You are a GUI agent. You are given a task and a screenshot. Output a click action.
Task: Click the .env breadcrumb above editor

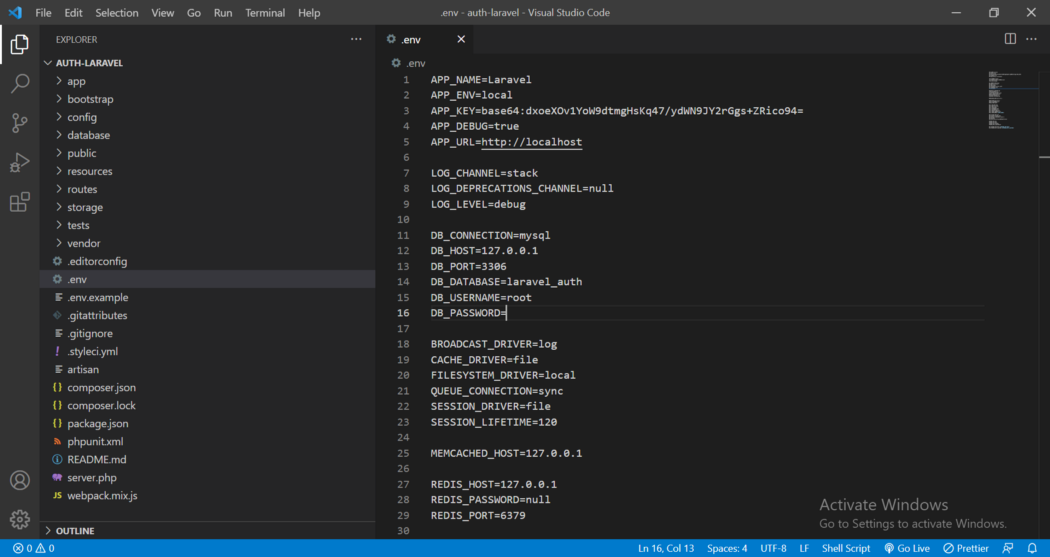pos(408,63)
